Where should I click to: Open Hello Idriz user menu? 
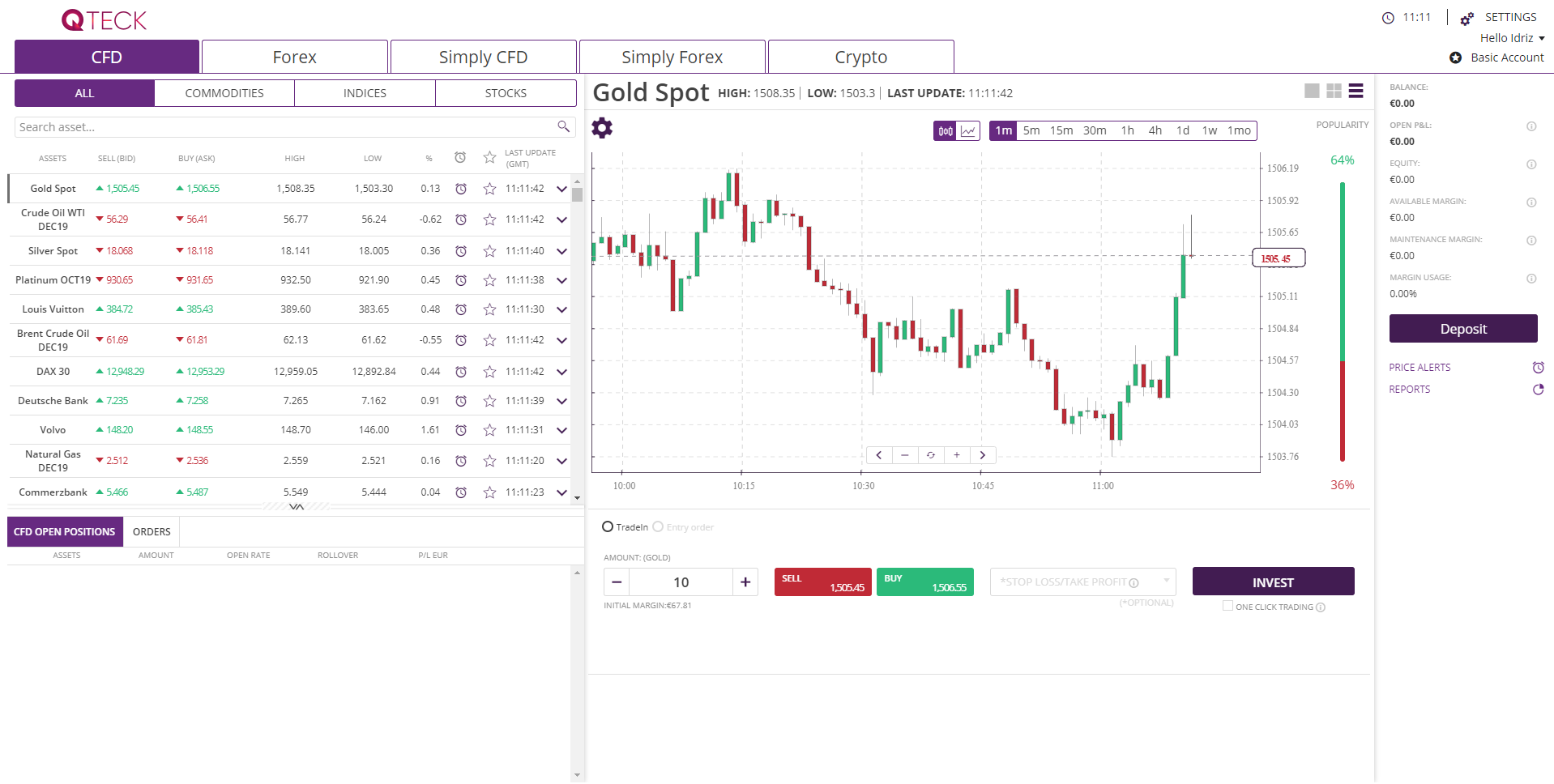pos(1512,38)
